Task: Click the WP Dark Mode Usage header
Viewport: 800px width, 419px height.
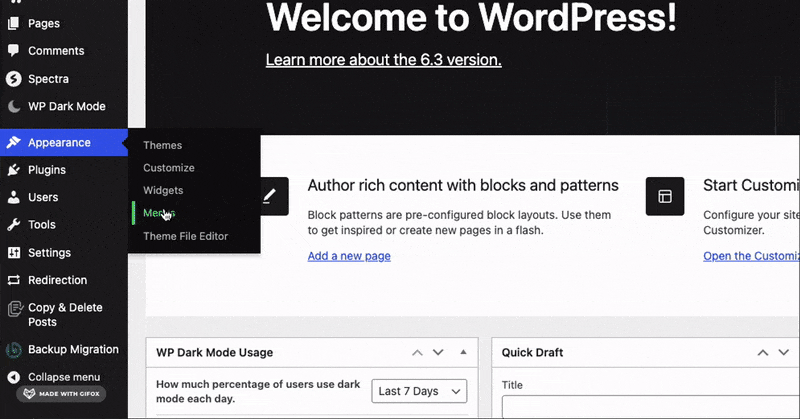Action: 214,352
